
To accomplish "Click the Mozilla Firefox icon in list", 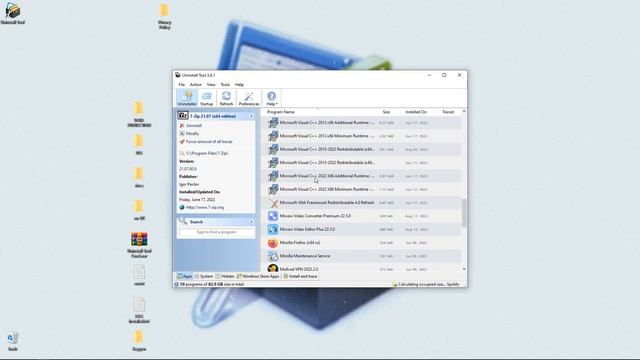I will (273, 243).
